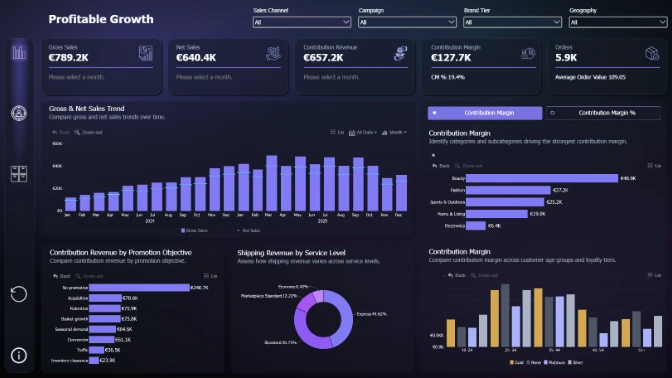Click the Orders 5.9K value
Image resolution: width=672 pixels, height=378 pixels.
pos(566,58)
